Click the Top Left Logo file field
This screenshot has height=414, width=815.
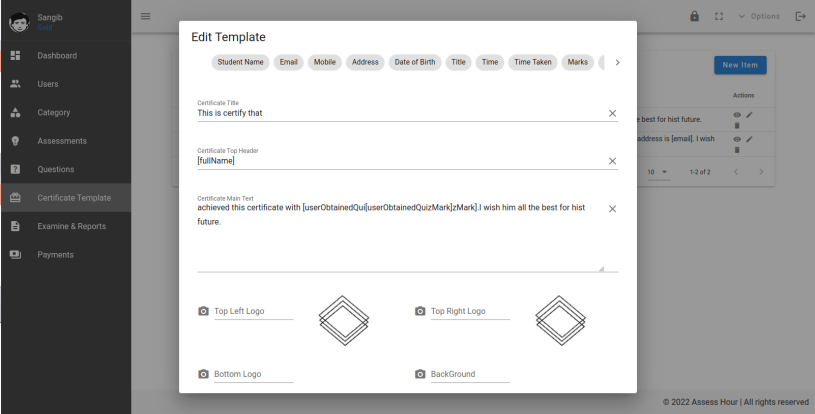(253, 311)
